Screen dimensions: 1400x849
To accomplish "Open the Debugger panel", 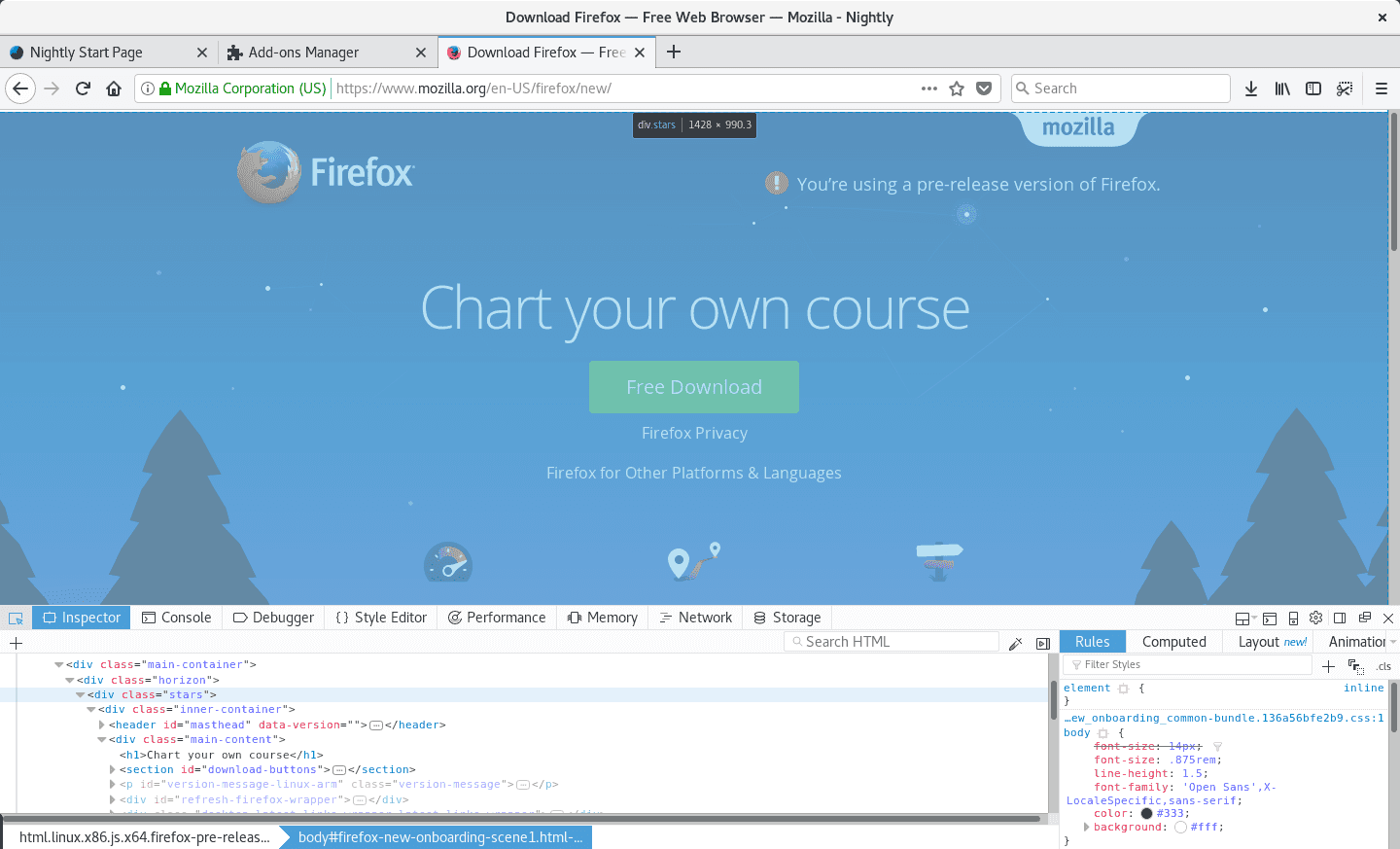I will point(273,618).
